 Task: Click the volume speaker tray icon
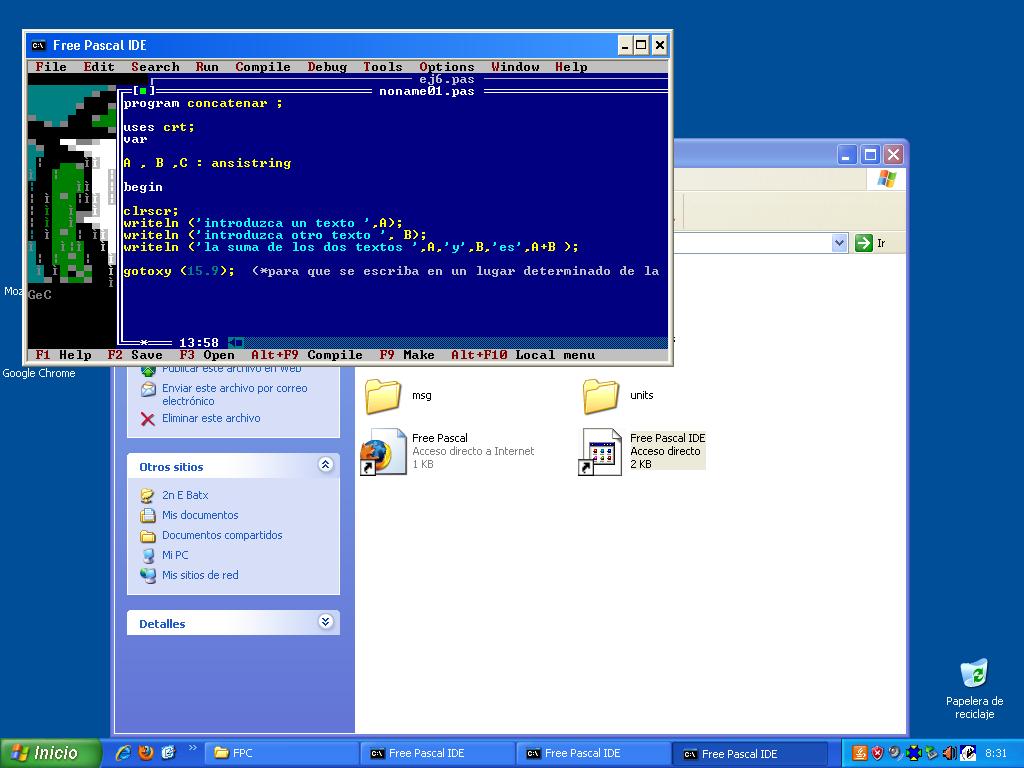pos(949,753)
